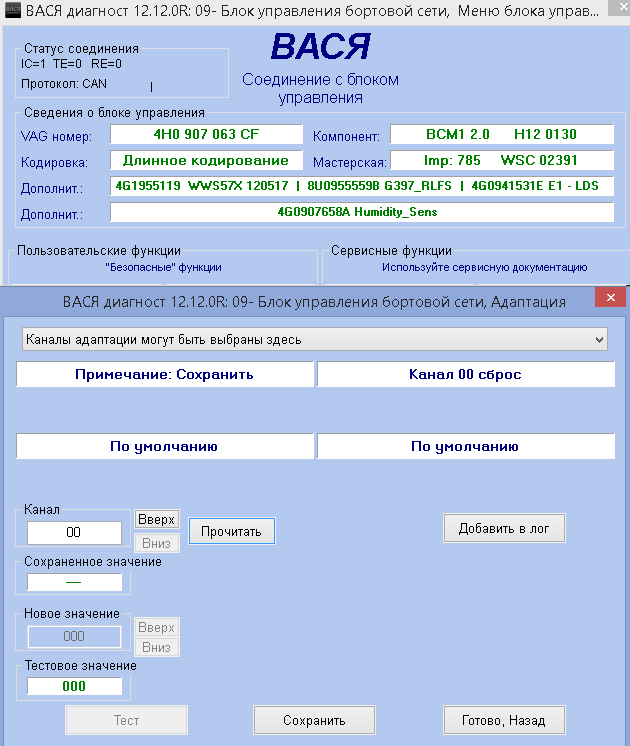The image size is (630, 746).
Task: Click the Адаптация dialog title bar text
Action: click(314, 302)
